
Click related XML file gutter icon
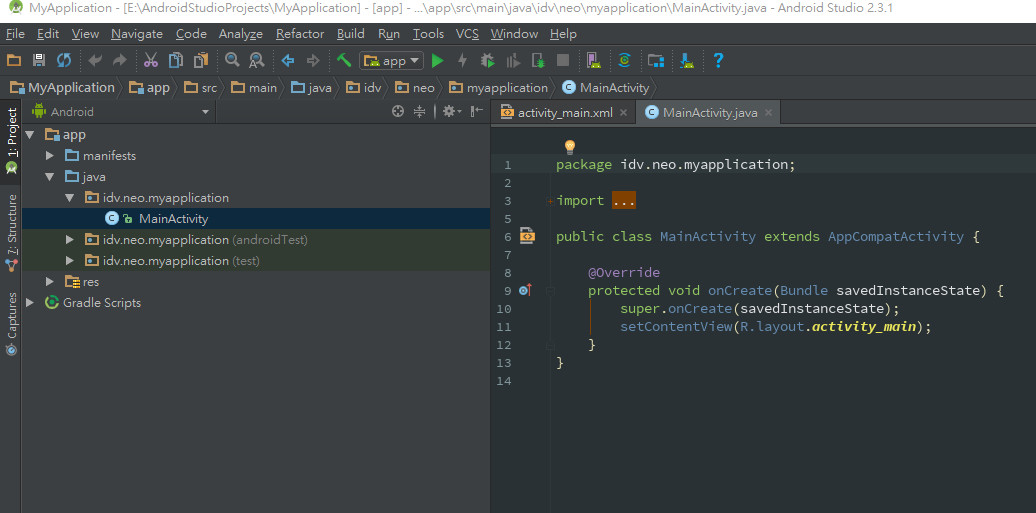tap(527, 236)
